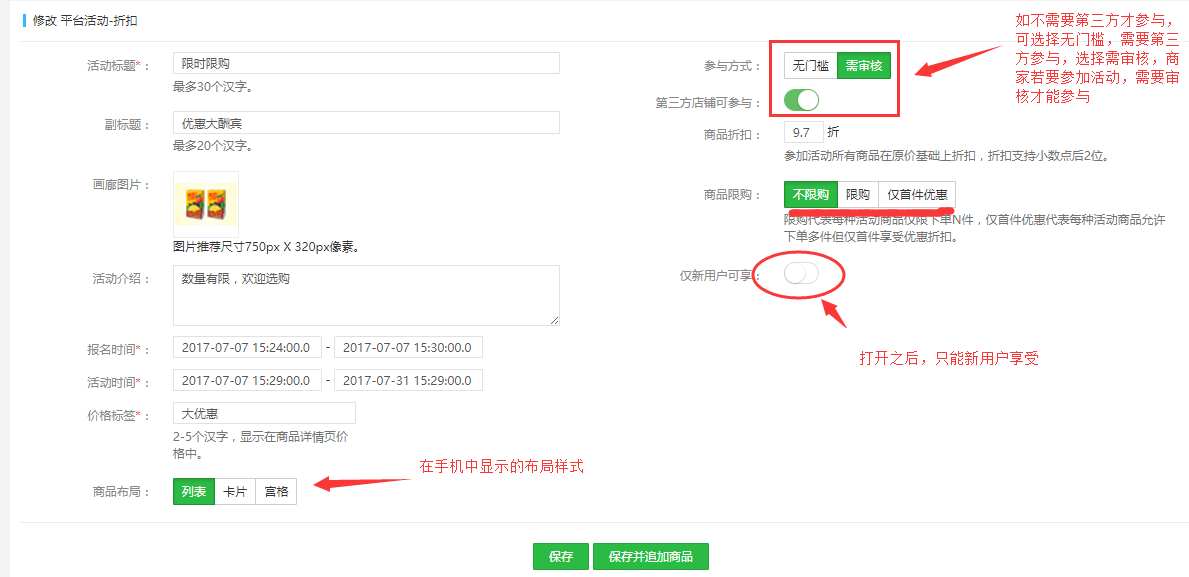
Task: Toggle the 第三方店铺可参与 switch
Action: coord(801,100)
